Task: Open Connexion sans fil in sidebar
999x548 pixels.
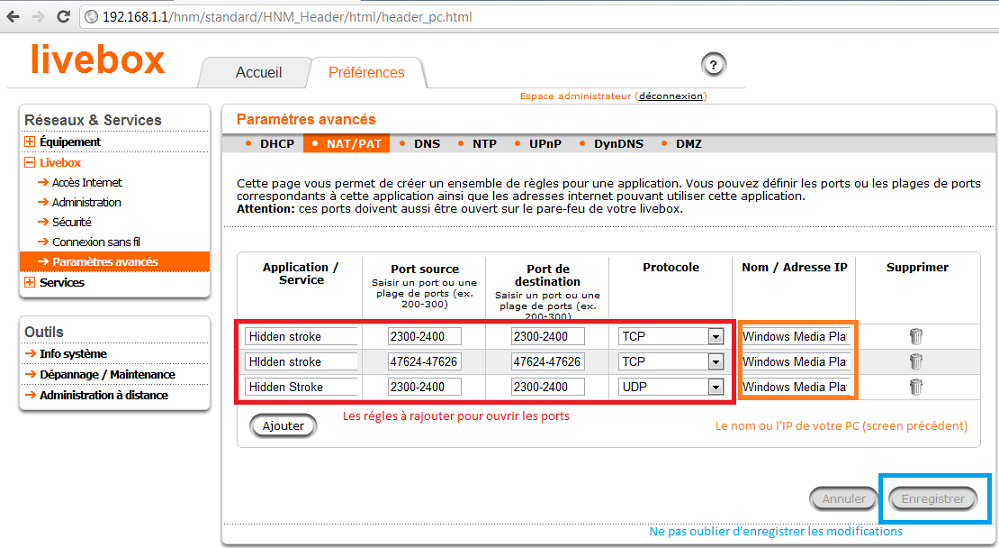Action: (96, 242)
